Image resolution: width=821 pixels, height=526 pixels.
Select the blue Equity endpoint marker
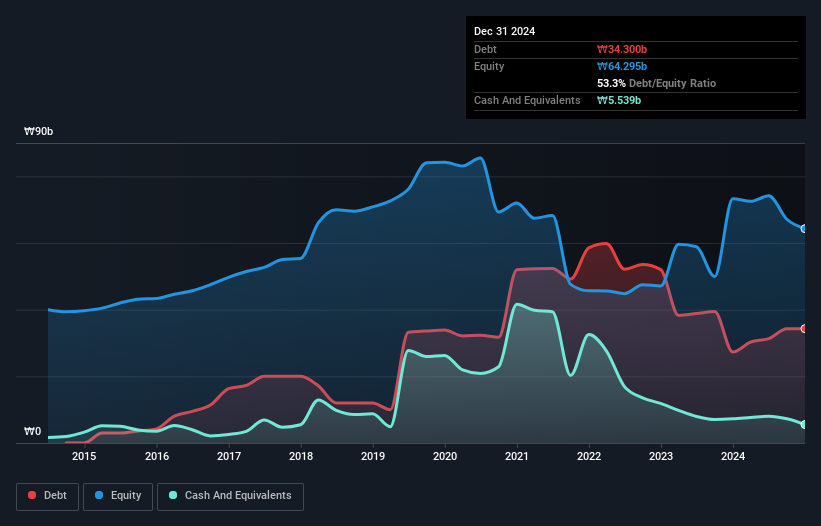(x=804, y=229)
